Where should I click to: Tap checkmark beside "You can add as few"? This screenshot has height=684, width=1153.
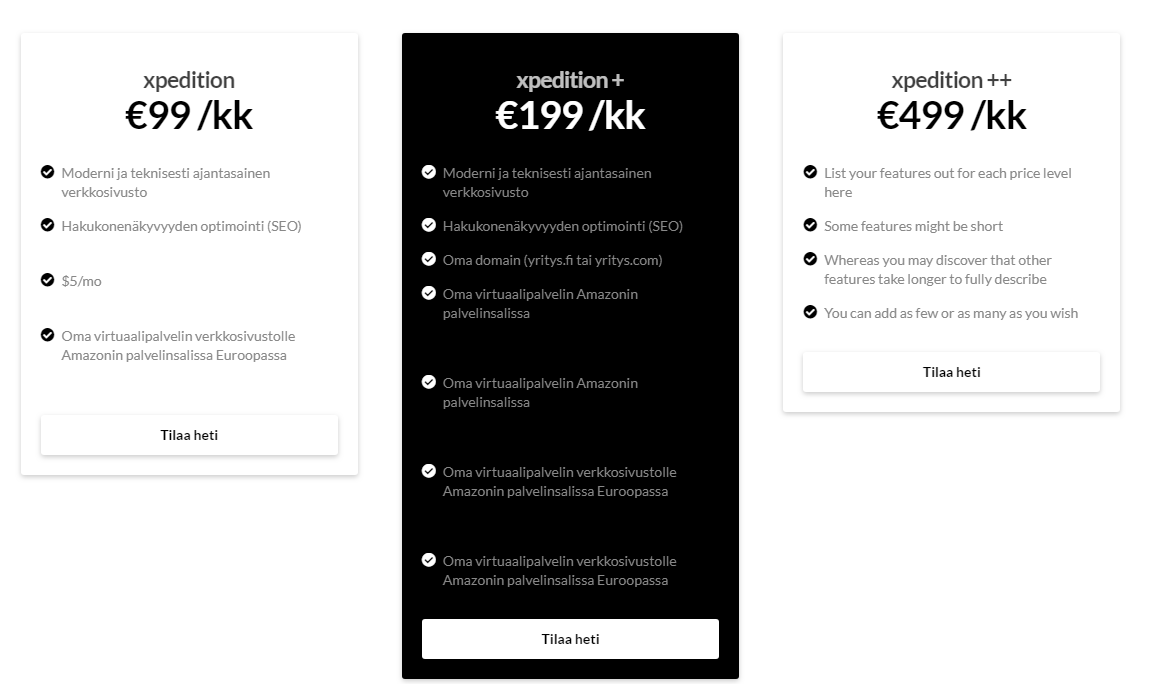(810, 312)
